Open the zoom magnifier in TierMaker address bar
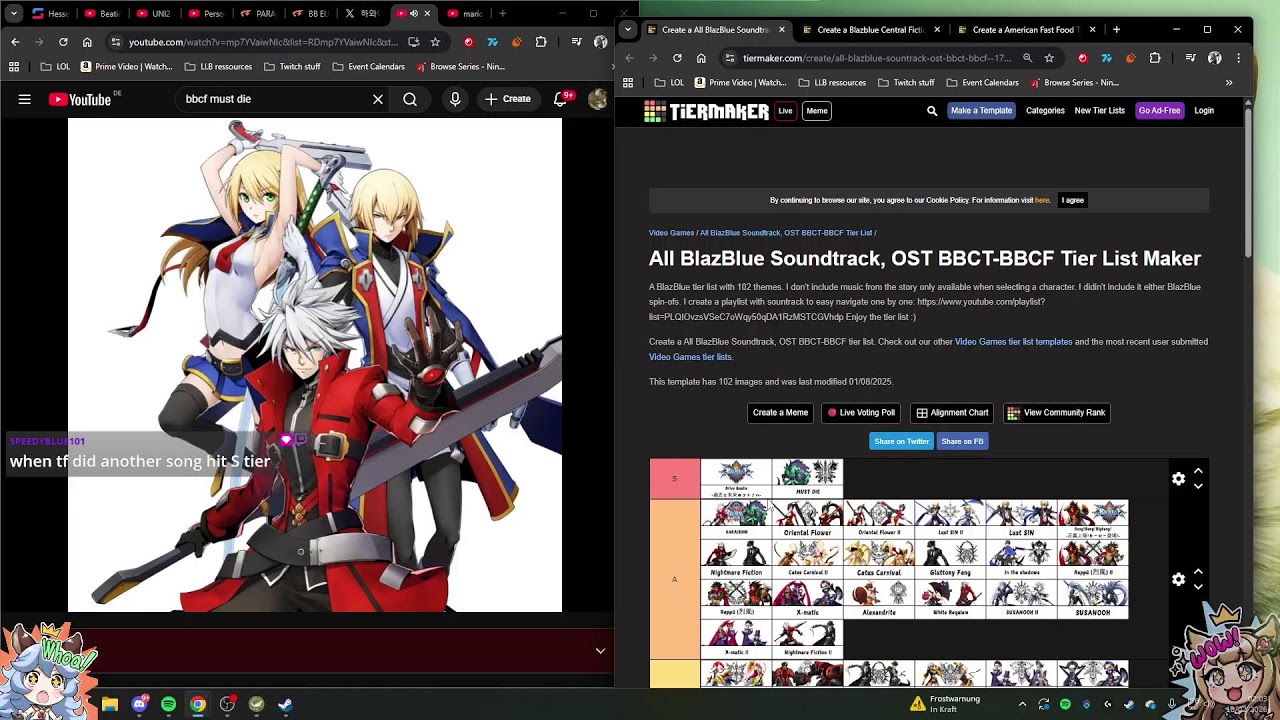This screenshot has width=1280, height=720. point(1027,58)
